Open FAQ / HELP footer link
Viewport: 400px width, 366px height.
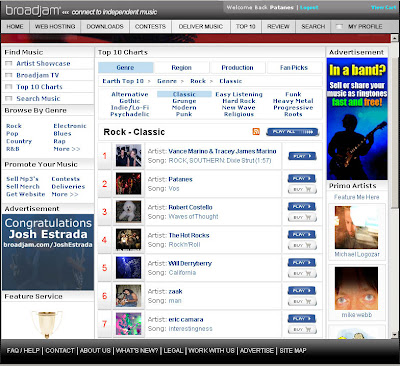point(23,351)
